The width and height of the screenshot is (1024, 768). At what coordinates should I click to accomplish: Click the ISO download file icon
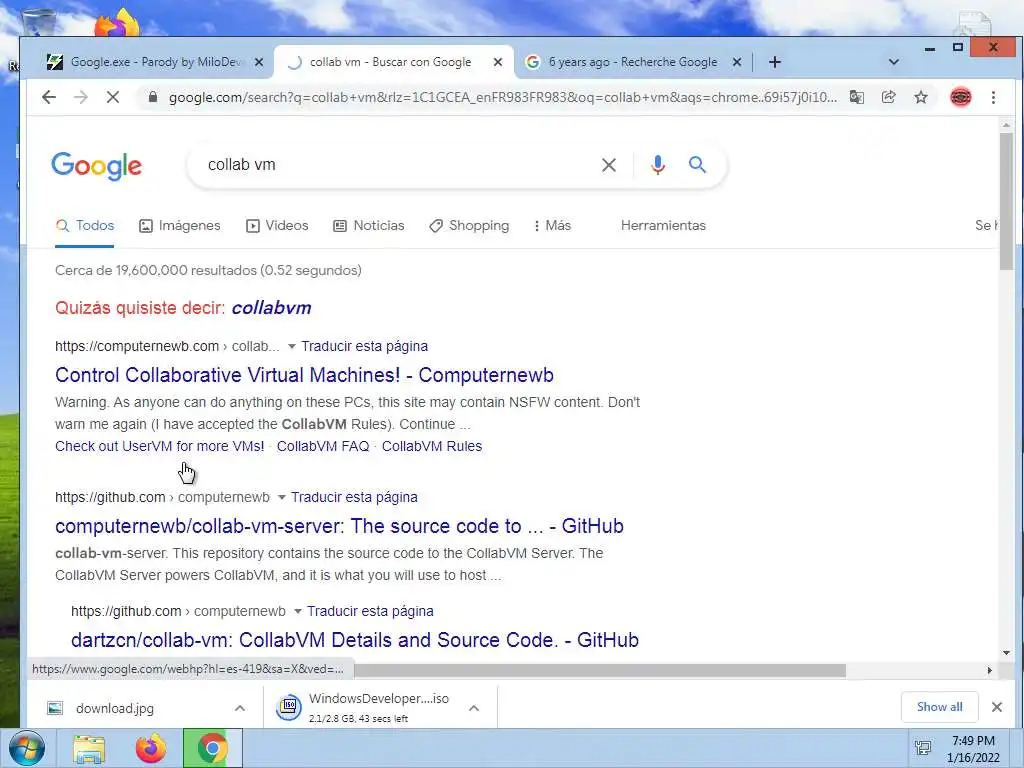[x=289, y=707]
